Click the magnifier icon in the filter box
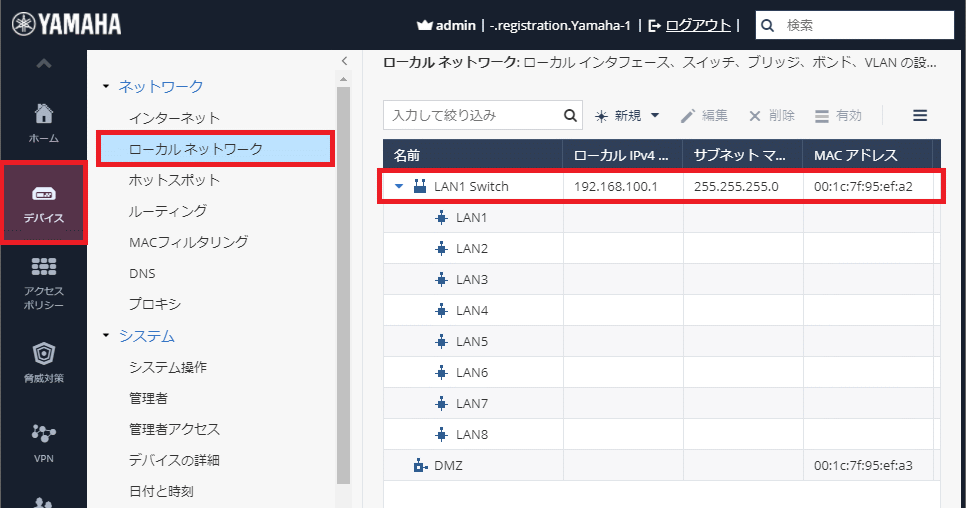This screenshot has height=508, width=966. 570,116
